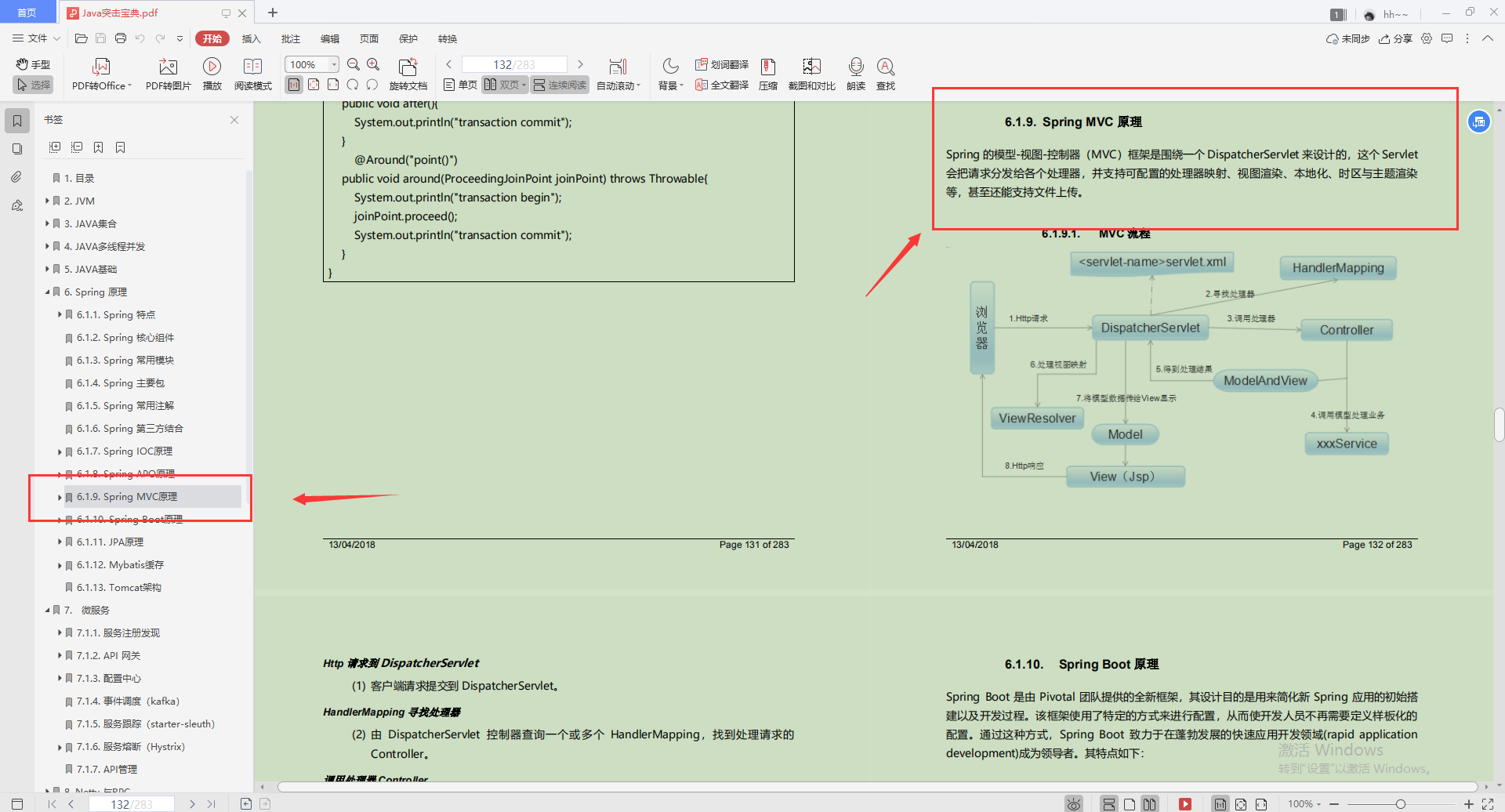Viewport: 1505px width, 812px height.
Task: Go to previous page arrow in toolbar
Action: (449, 64)
